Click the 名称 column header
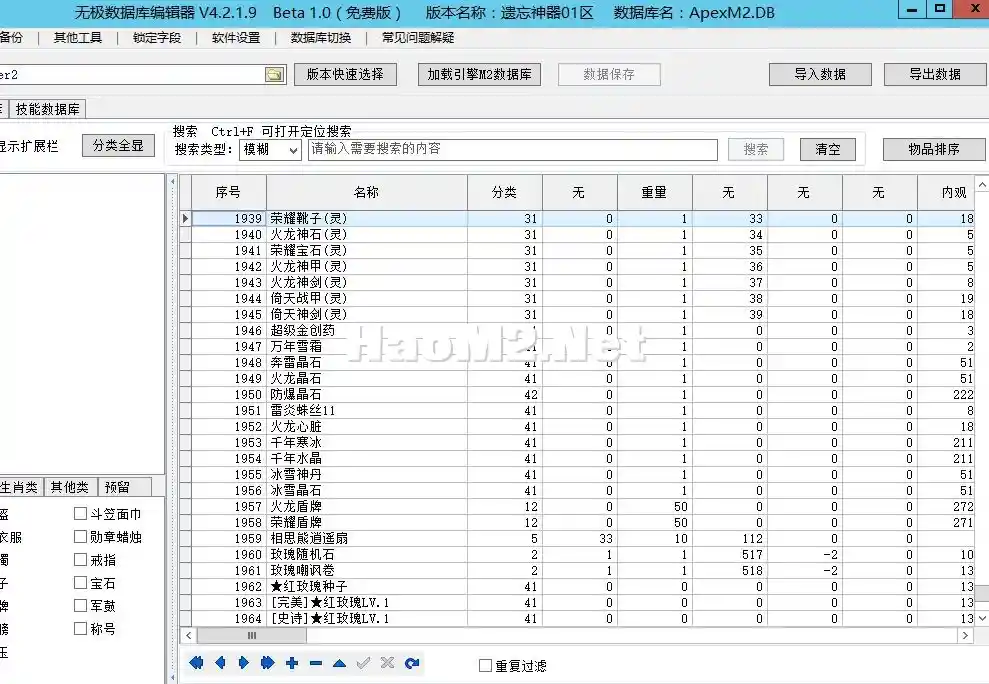 (366, 192)
